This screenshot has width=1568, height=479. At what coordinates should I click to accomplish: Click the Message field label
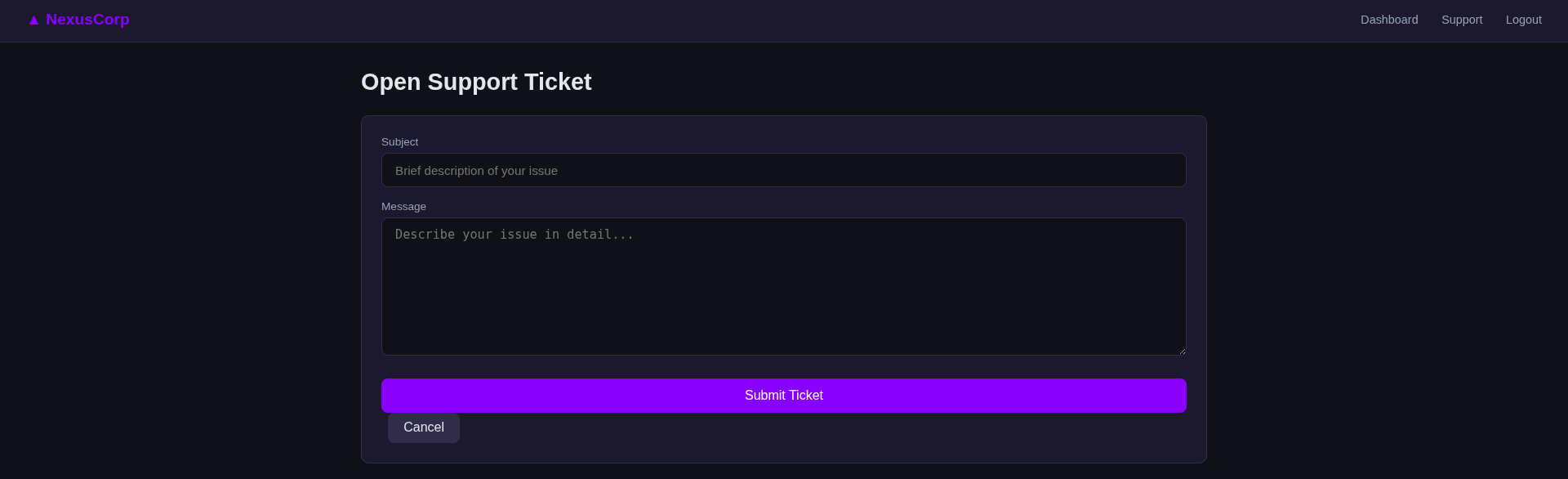click(403, 206)
